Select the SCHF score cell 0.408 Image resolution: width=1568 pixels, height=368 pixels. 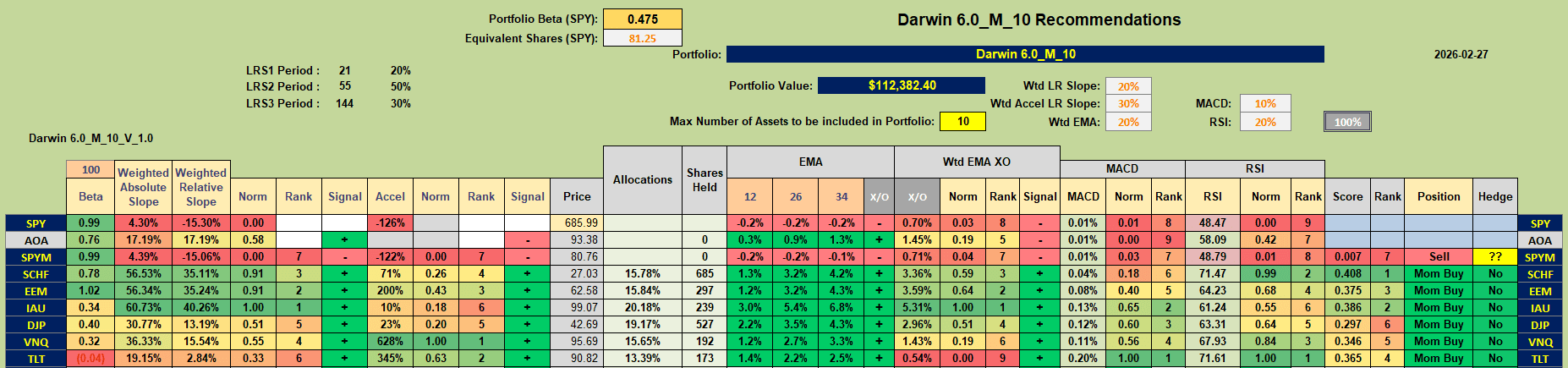coord(1347,273)
